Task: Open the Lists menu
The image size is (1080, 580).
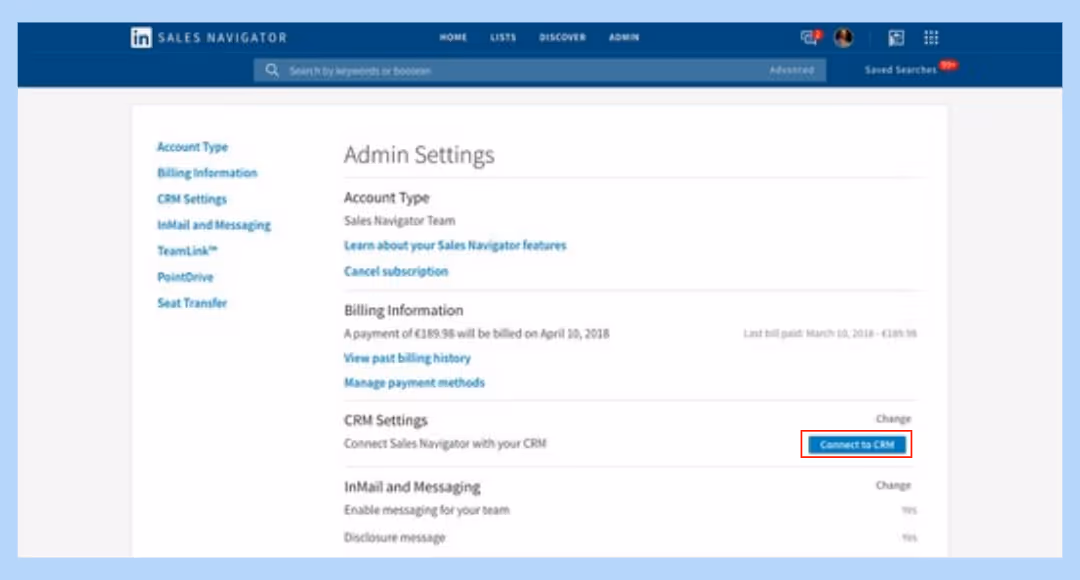Action: coord(503,37)
